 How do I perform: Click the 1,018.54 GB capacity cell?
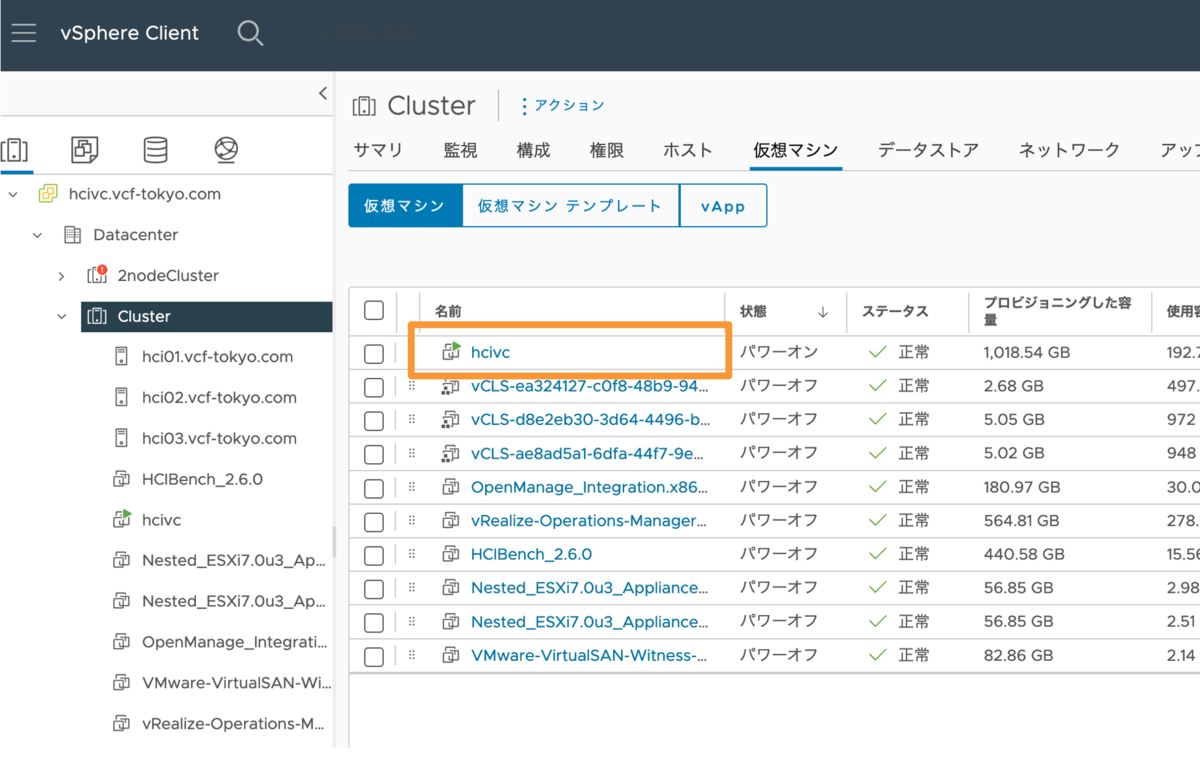pyautogui.click(x=1026, y=352)
